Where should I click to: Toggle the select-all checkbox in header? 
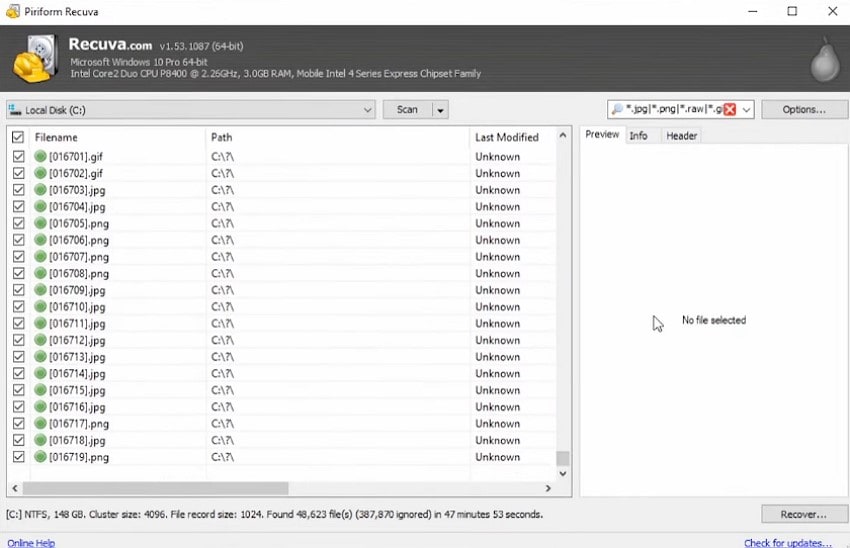[x=18, y=137]
